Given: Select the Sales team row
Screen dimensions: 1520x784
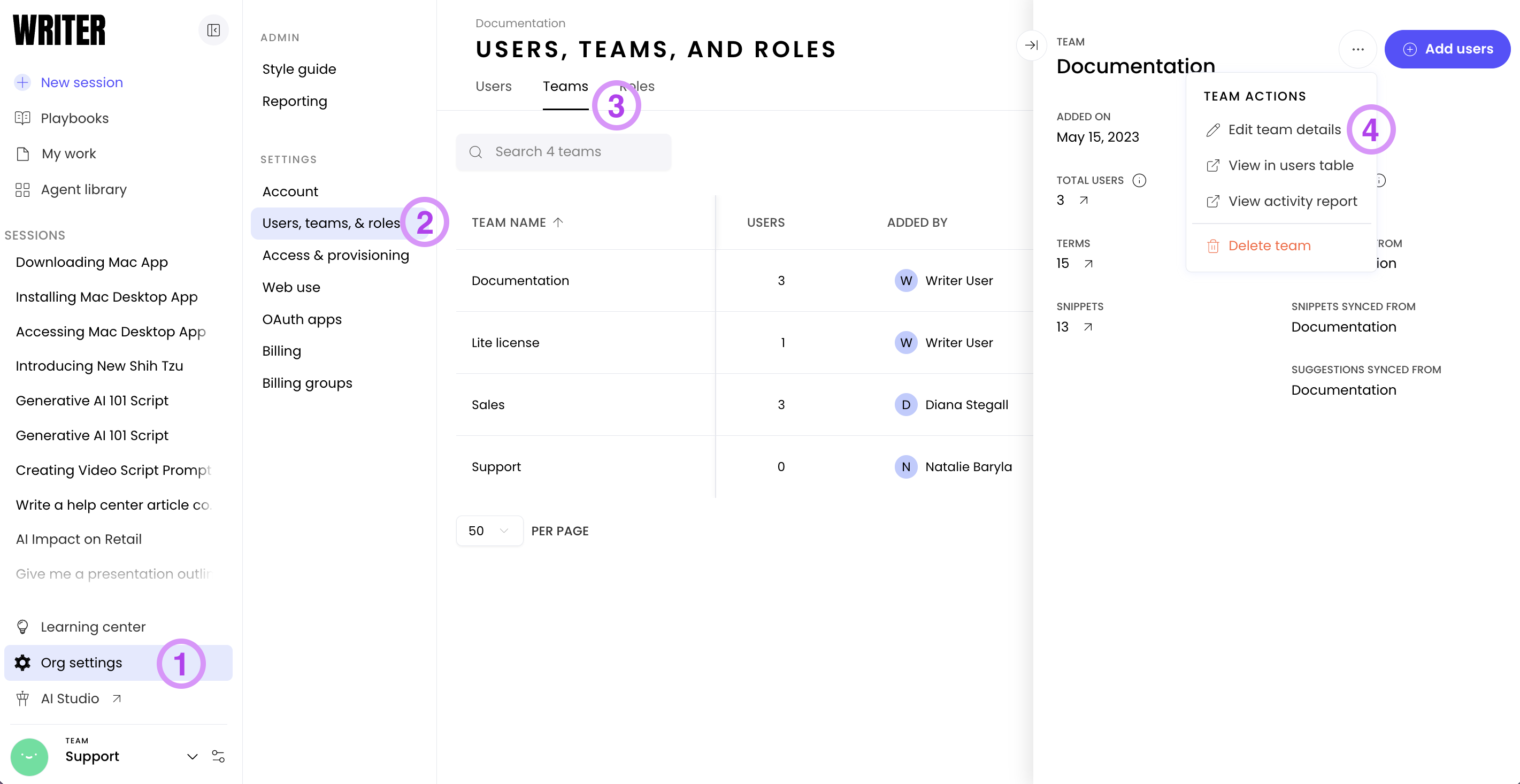Looking at the screenshot, I should [487, 405].
